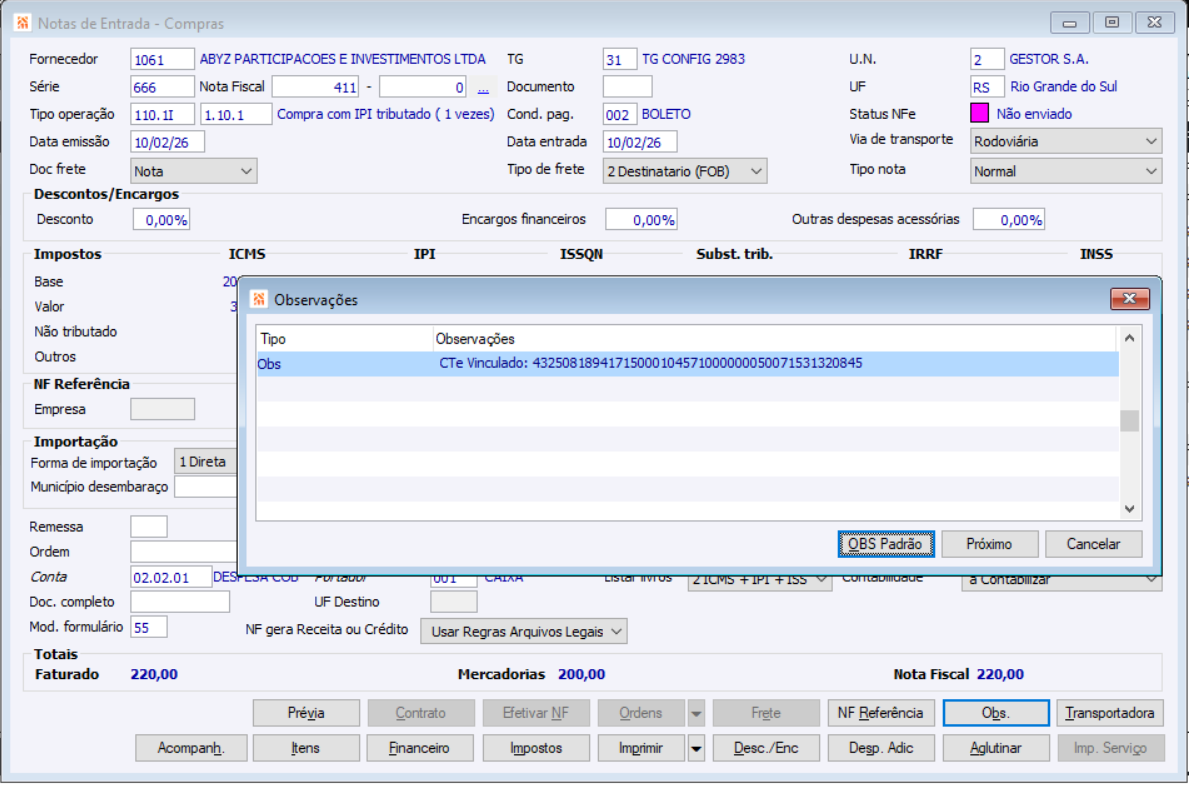The image size is (1189, 786).
Task: Click the Conta field 02.02.01
Action: click(171, 577)
